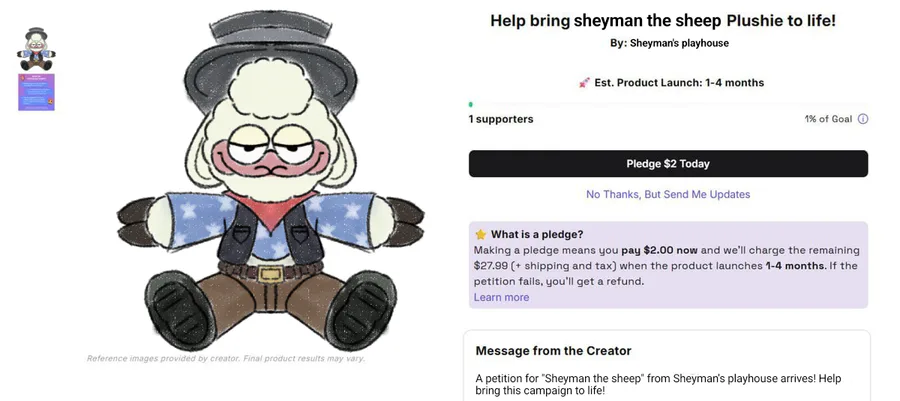This screenshot has width=900, height=401.
Task: Click the Pledge $2 Today button
Action: tap(668, 163)
